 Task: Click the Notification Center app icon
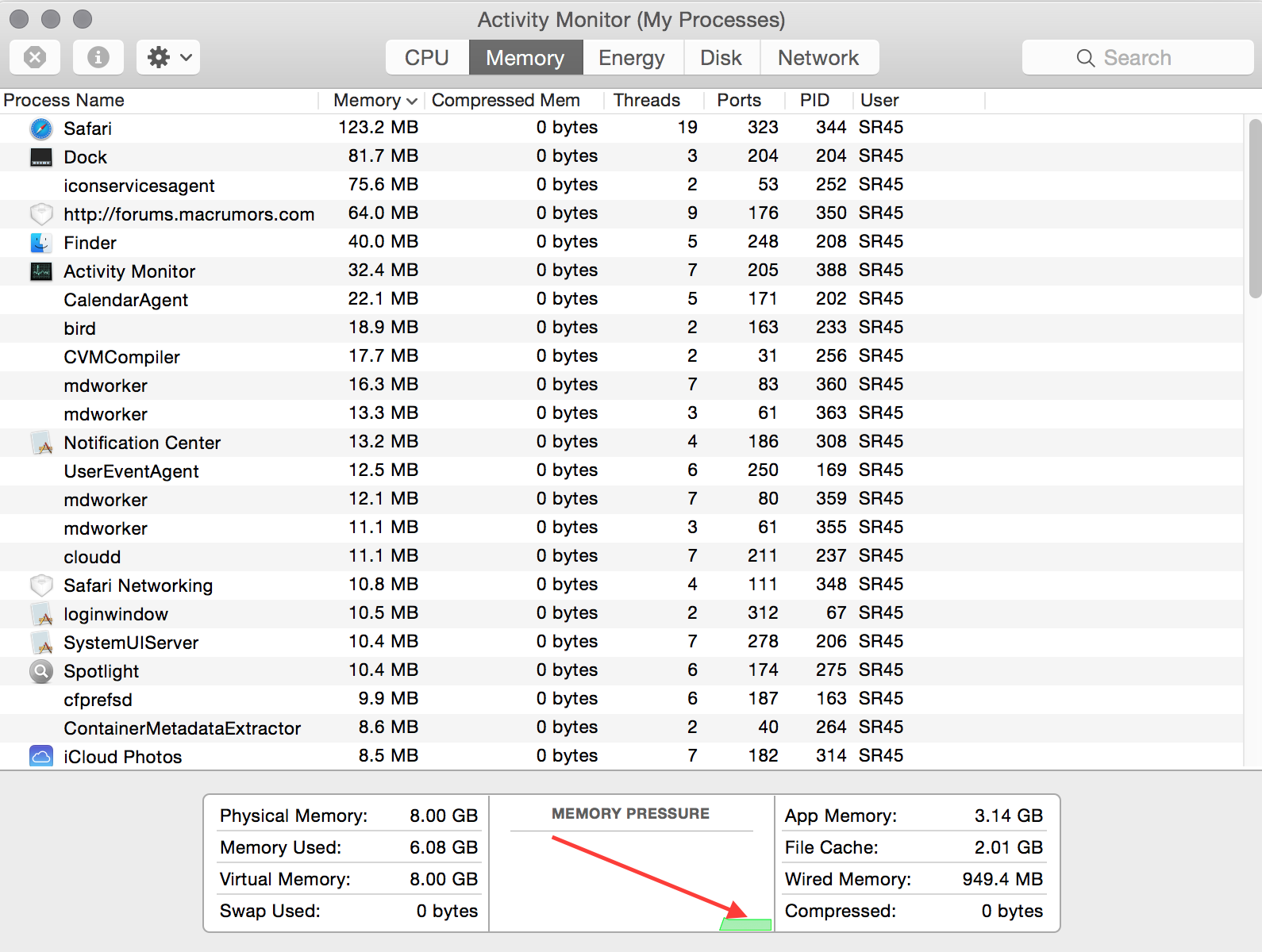tap(41, 443)
